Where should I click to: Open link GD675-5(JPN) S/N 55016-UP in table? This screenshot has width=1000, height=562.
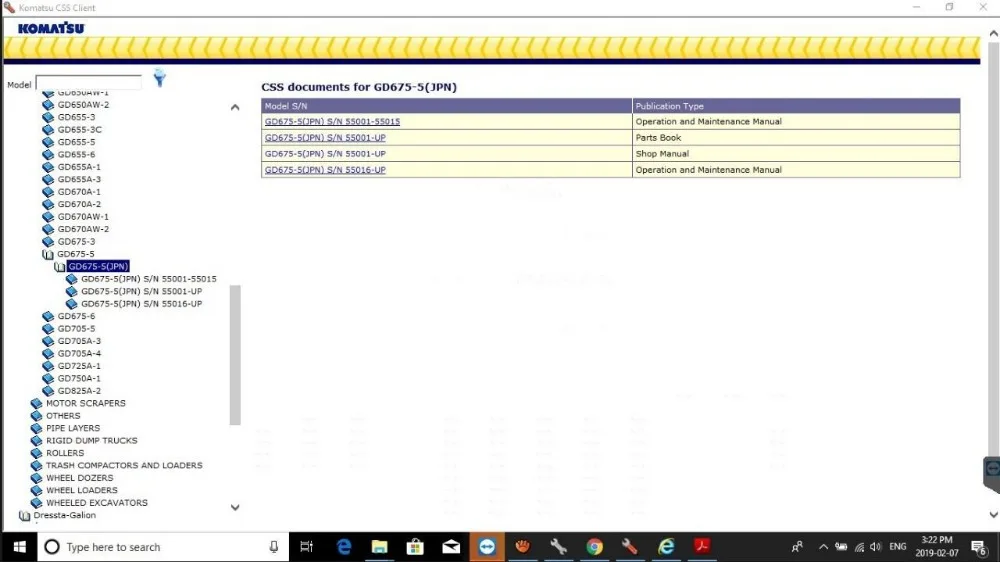[325, 170]
